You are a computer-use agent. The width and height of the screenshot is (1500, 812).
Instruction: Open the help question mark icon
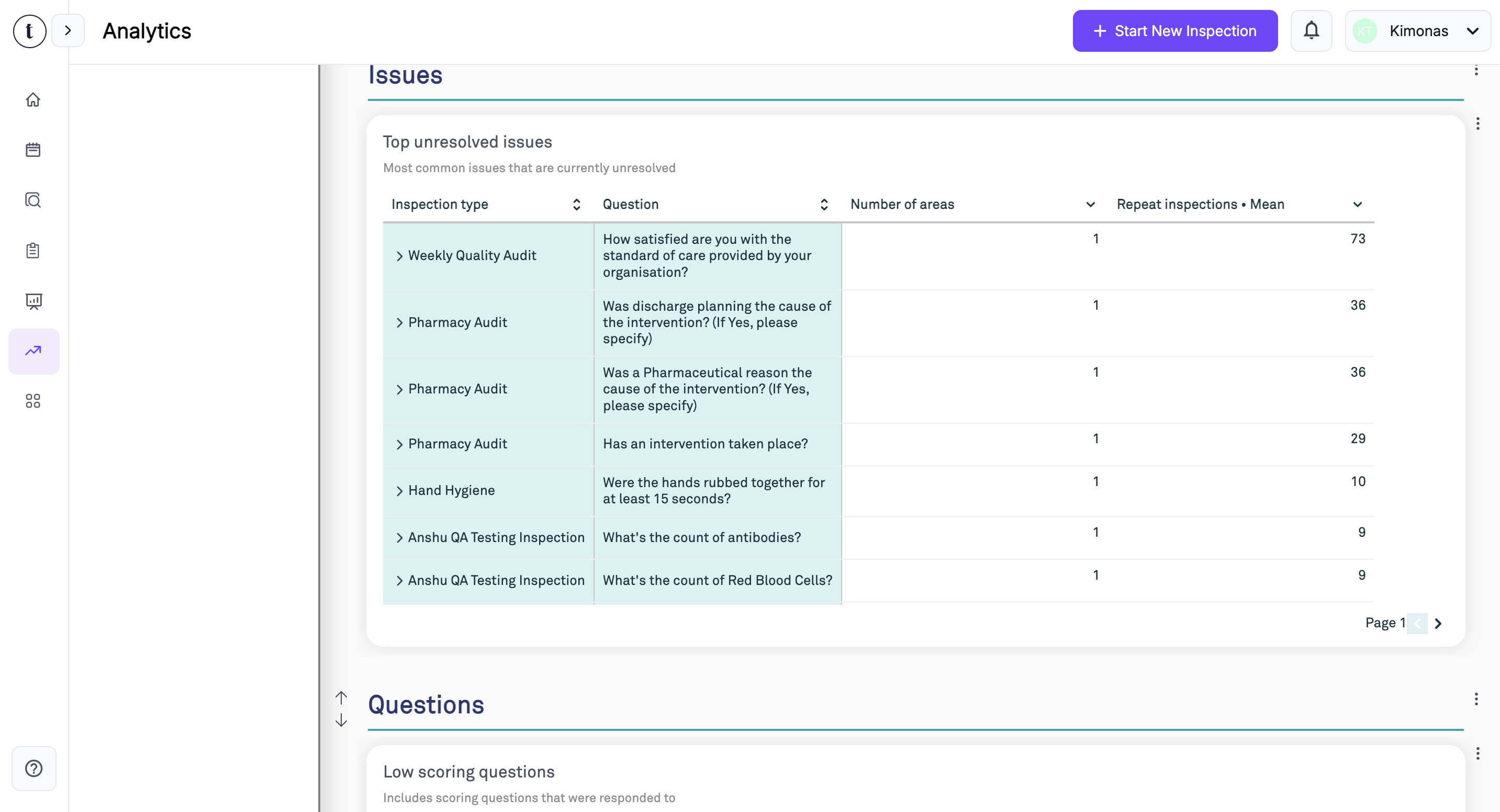coord(34,769)
